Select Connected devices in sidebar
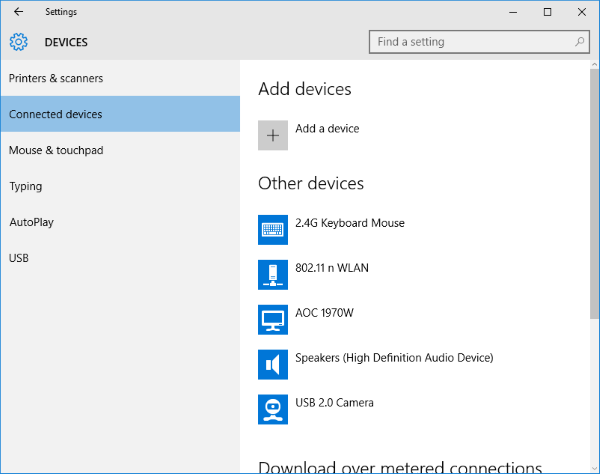The width and height of the screenshot is (600, 474). [x=56, y=114]
